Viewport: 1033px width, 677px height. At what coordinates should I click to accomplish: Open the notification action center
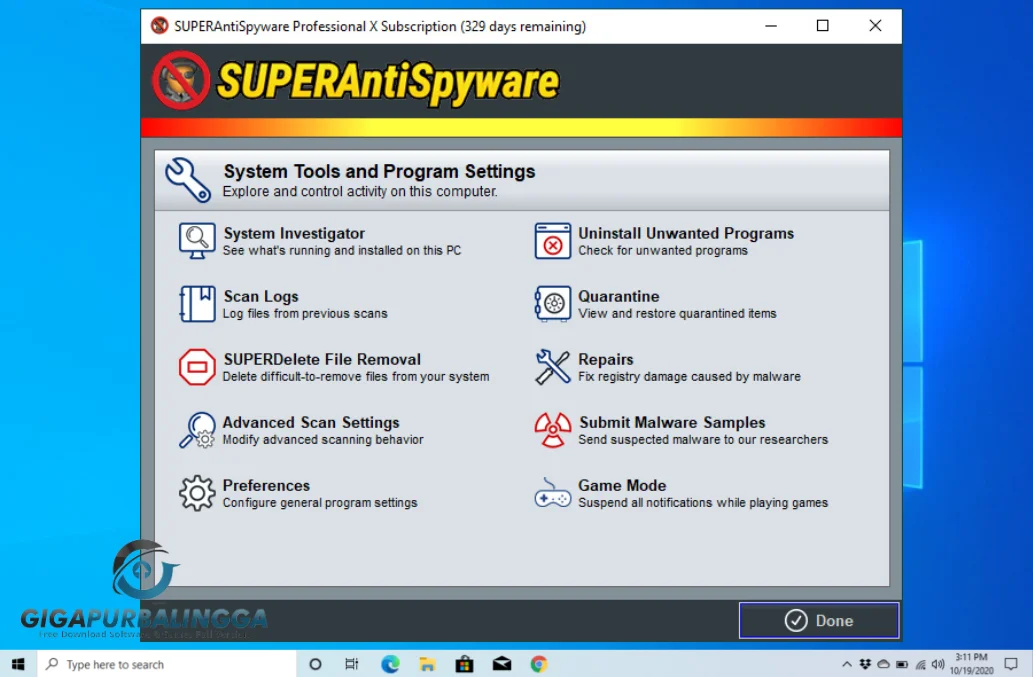[x=1011, y=664]
